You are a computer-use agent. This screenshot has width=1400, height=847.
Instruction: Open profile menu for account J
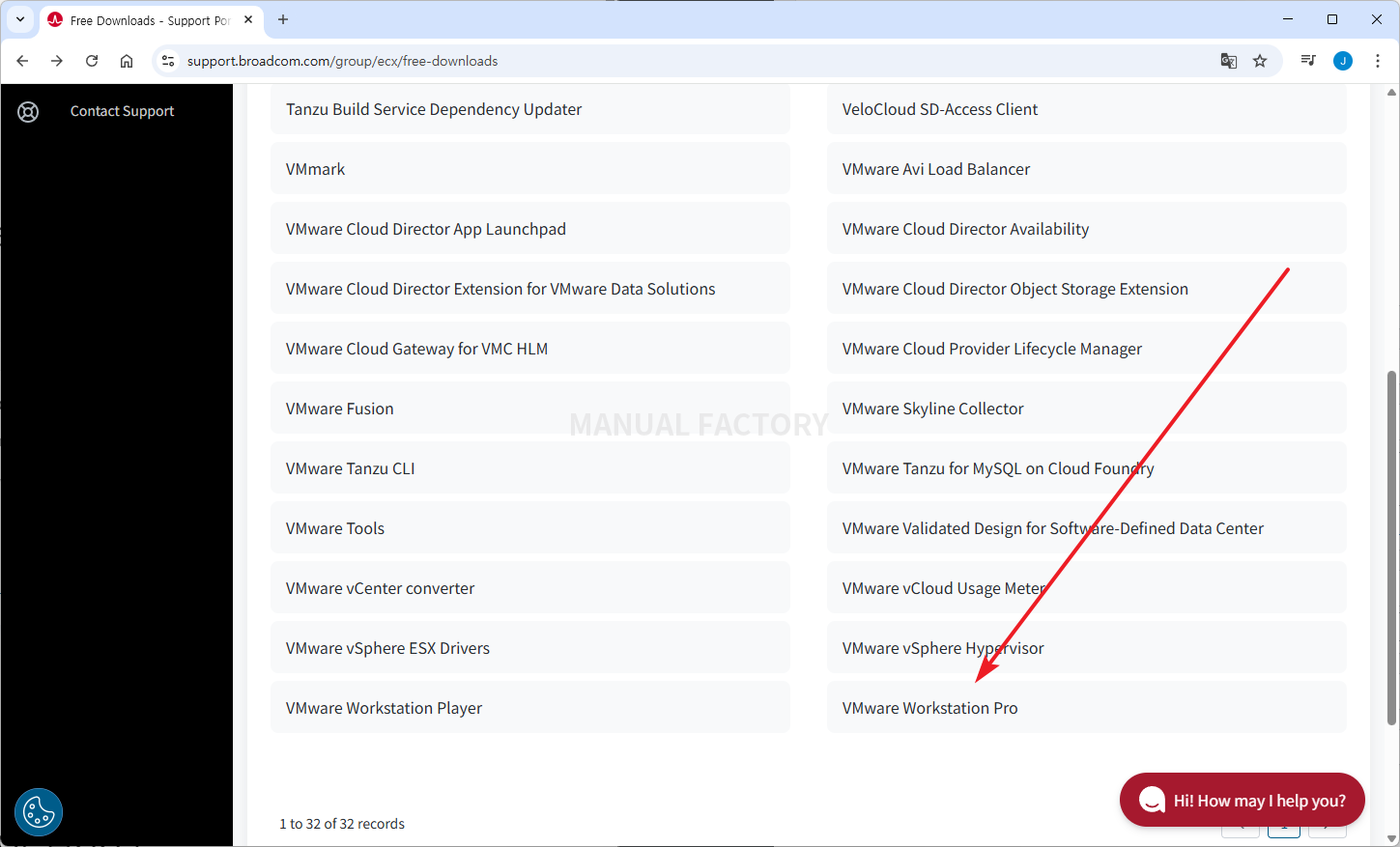[x=1342, y=60]
